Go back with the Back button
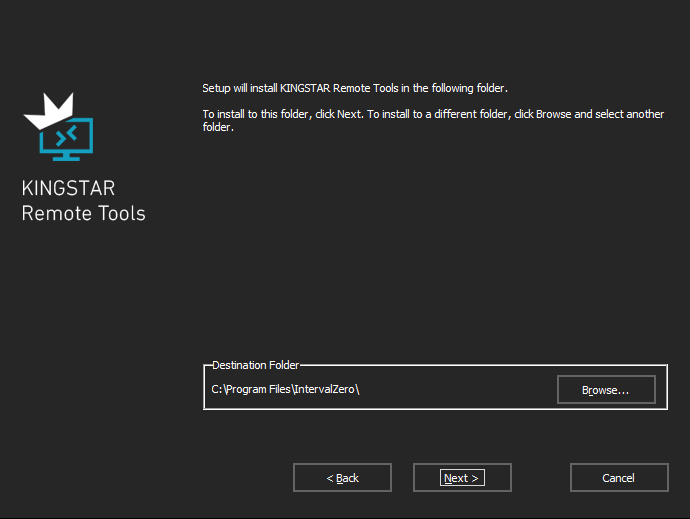The image size is (690, 519). (342, 478)
